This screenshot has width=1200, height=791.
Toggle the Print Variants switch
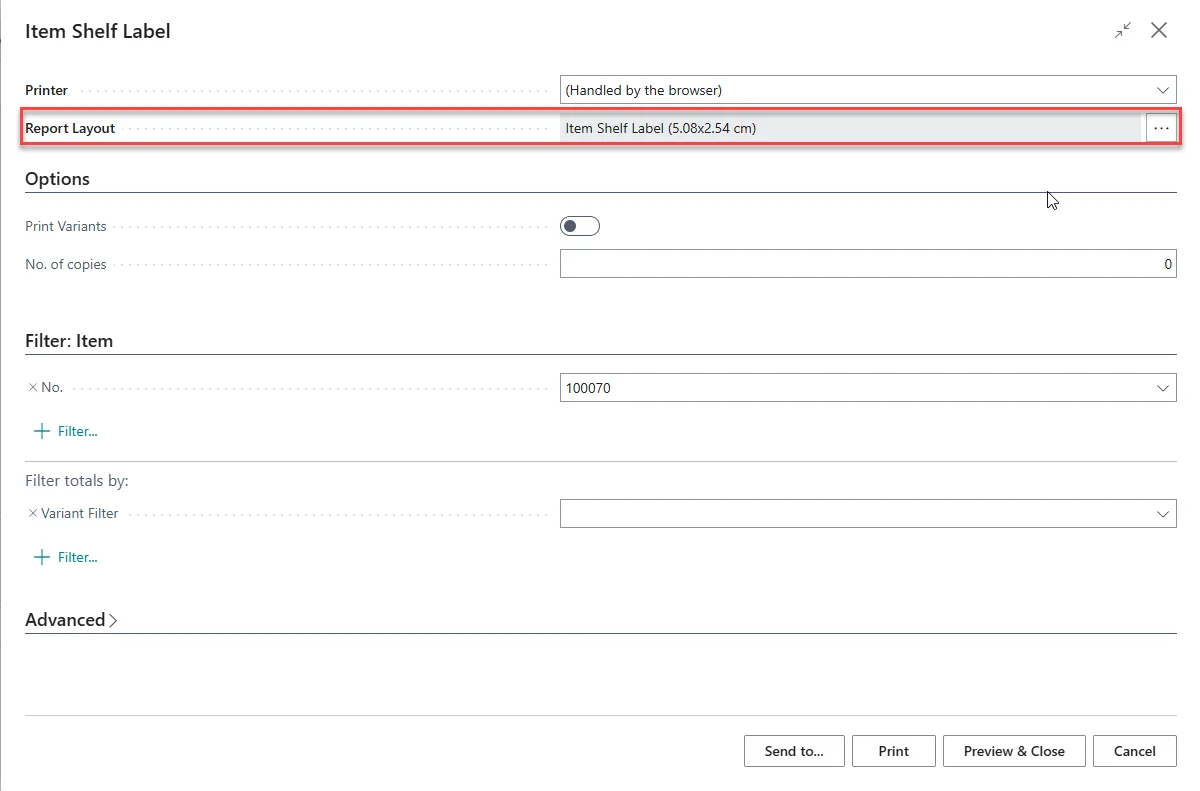pos(580,227)
